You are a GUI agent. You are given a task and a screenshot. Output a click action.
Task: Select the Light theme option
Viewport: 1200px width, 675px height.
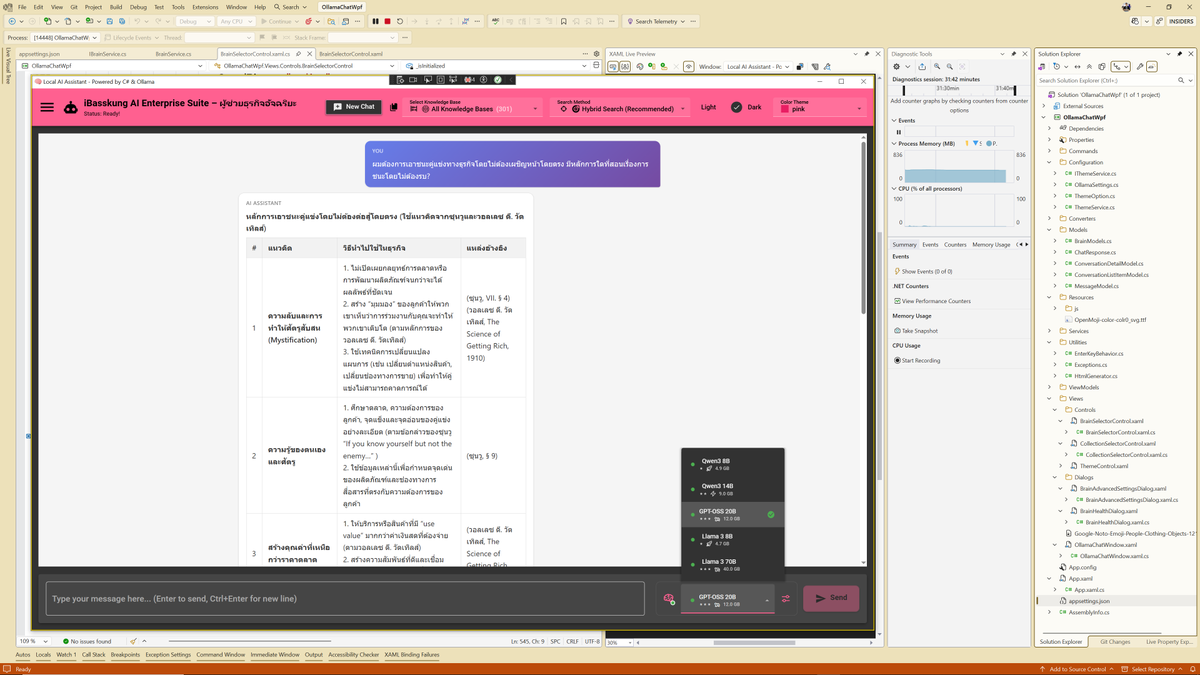point(708,107)
